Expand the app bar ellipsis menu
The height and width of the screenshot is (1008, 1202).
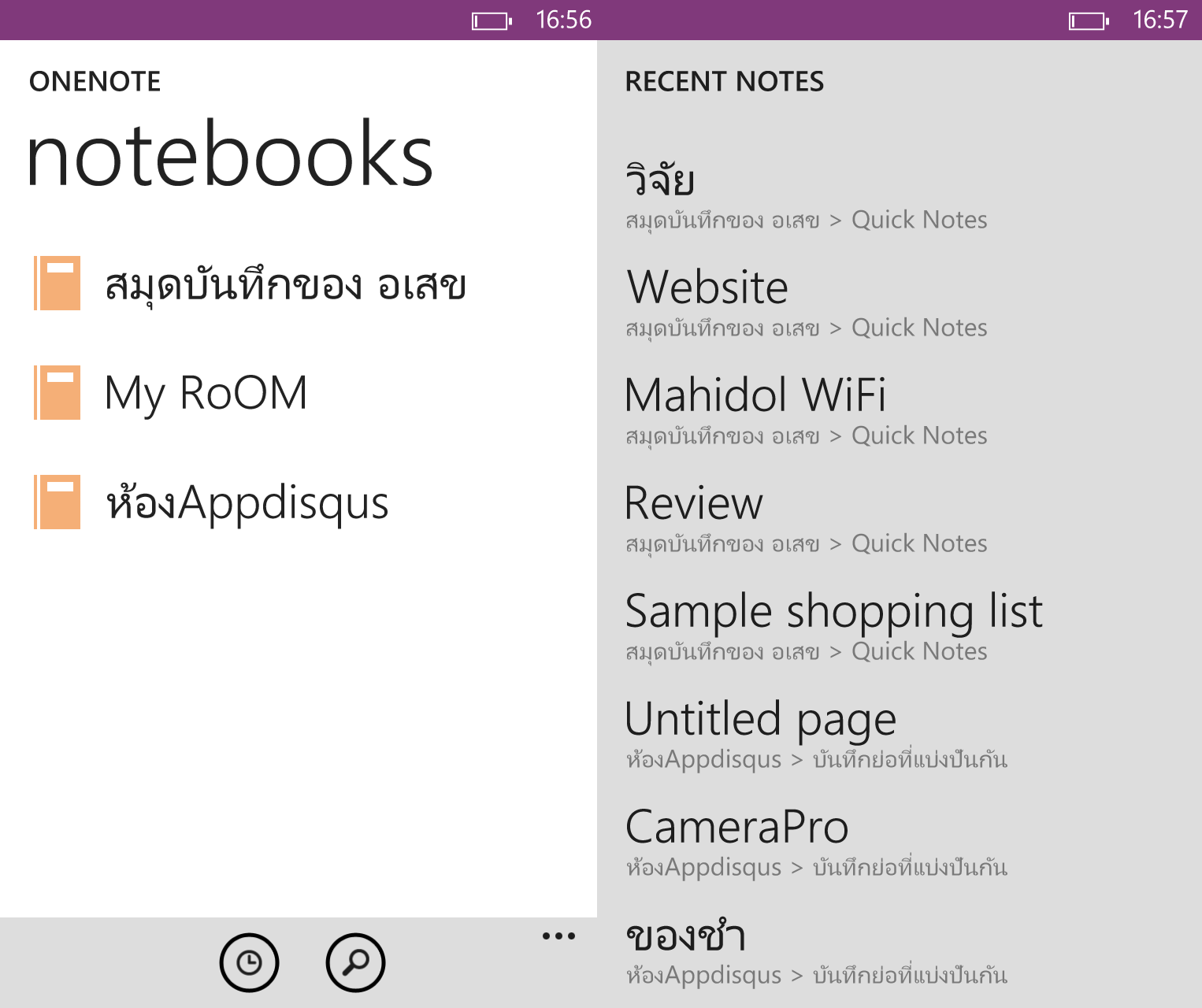pos(558,936)
